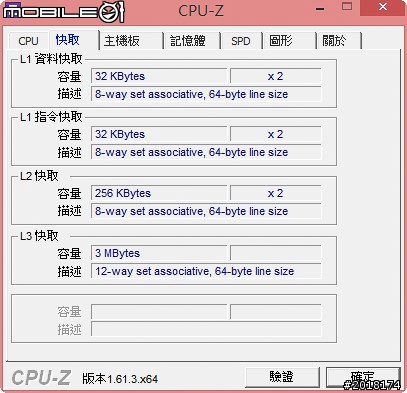
Task: Click the 確定 button
Action: click(x=363, y=377)
